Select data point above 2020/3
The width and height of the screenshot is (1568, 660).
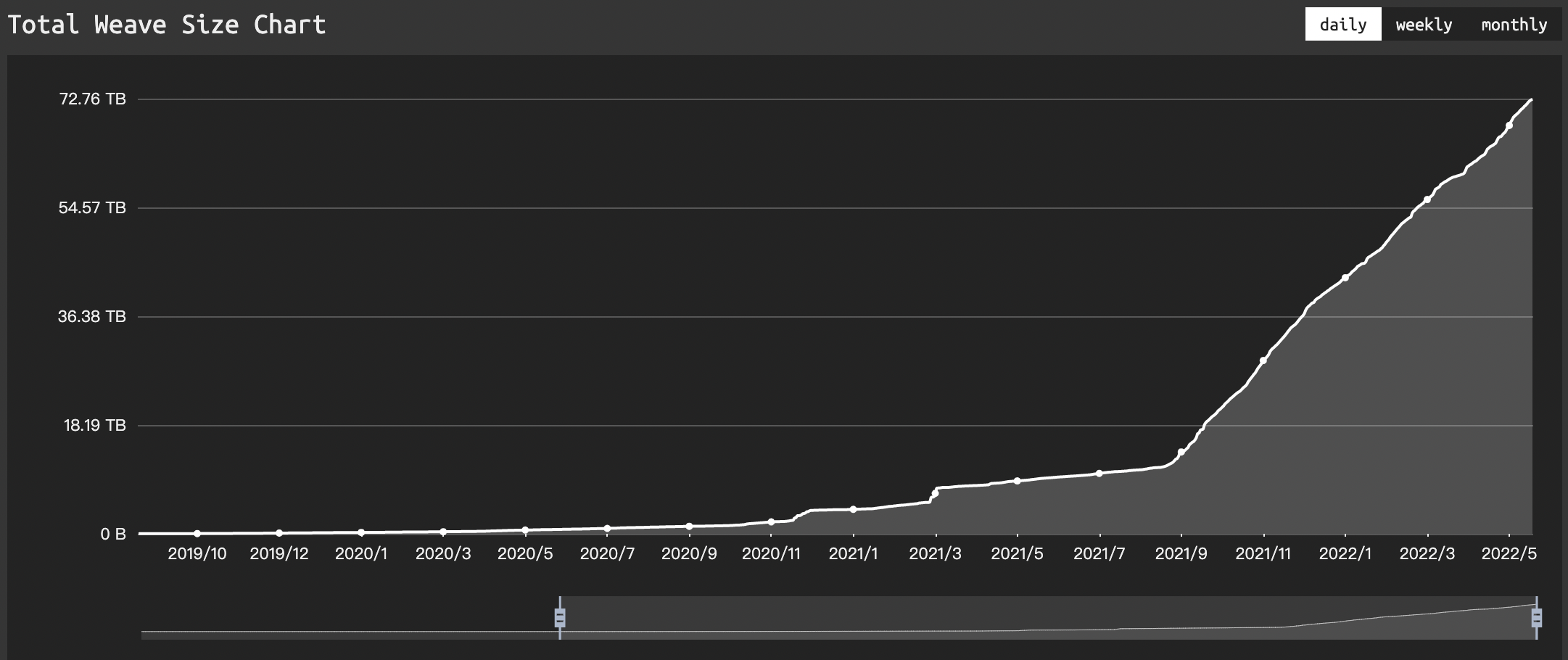(x=443, y=532)
